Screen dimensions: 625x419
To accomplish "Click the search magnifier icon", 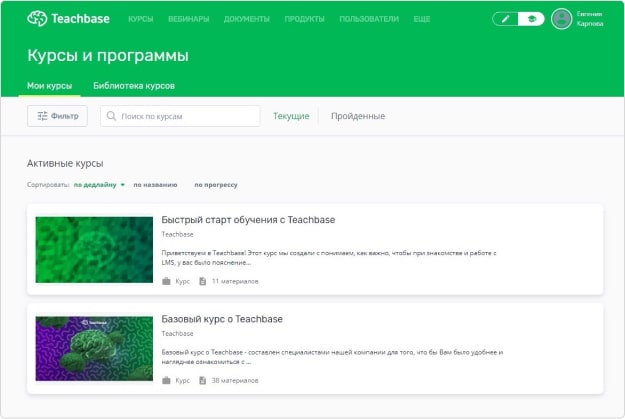I will point(111,116).
